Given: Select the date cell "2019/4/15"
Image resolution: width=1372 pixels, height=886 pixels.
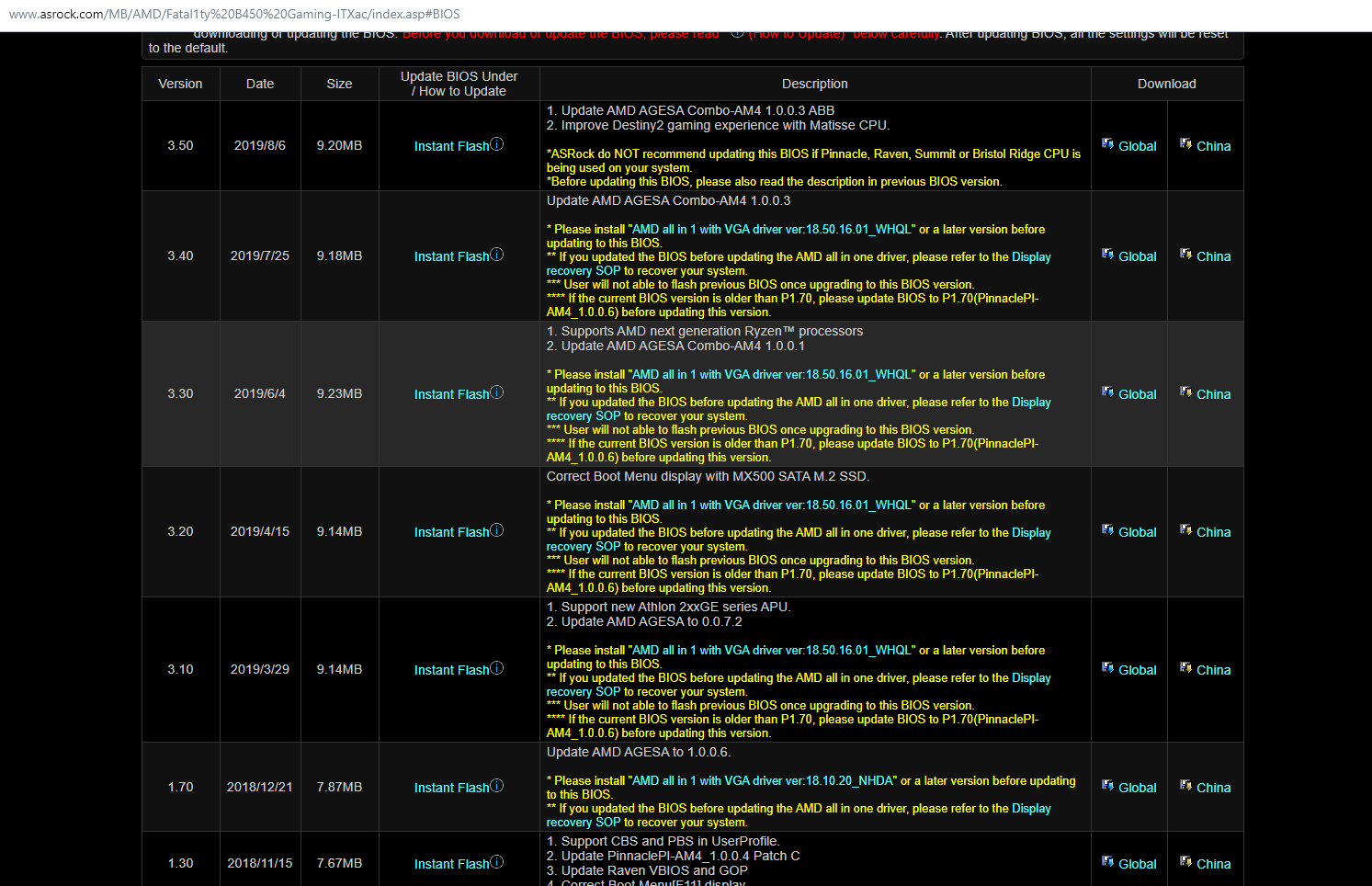Looking at the screenshot, I should tap(260, 531).
